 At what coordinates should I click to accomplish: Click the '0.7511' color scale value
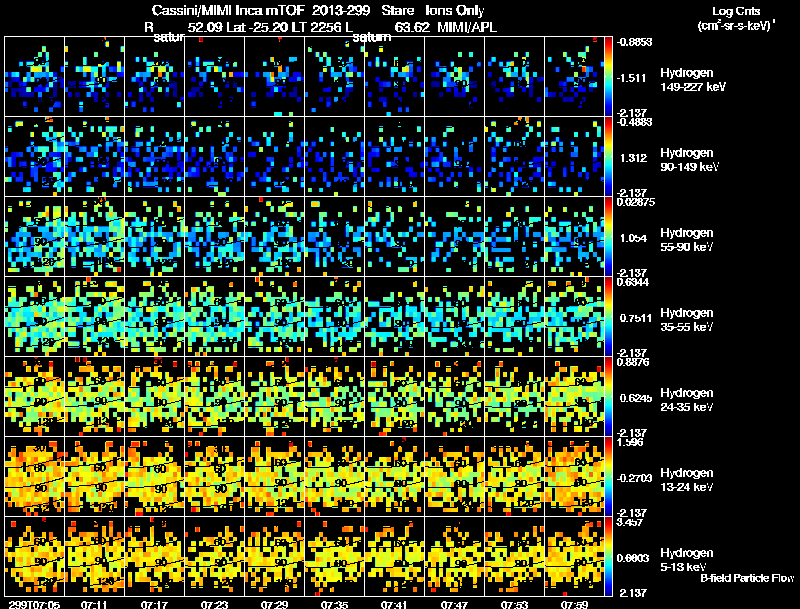[636, 318]
